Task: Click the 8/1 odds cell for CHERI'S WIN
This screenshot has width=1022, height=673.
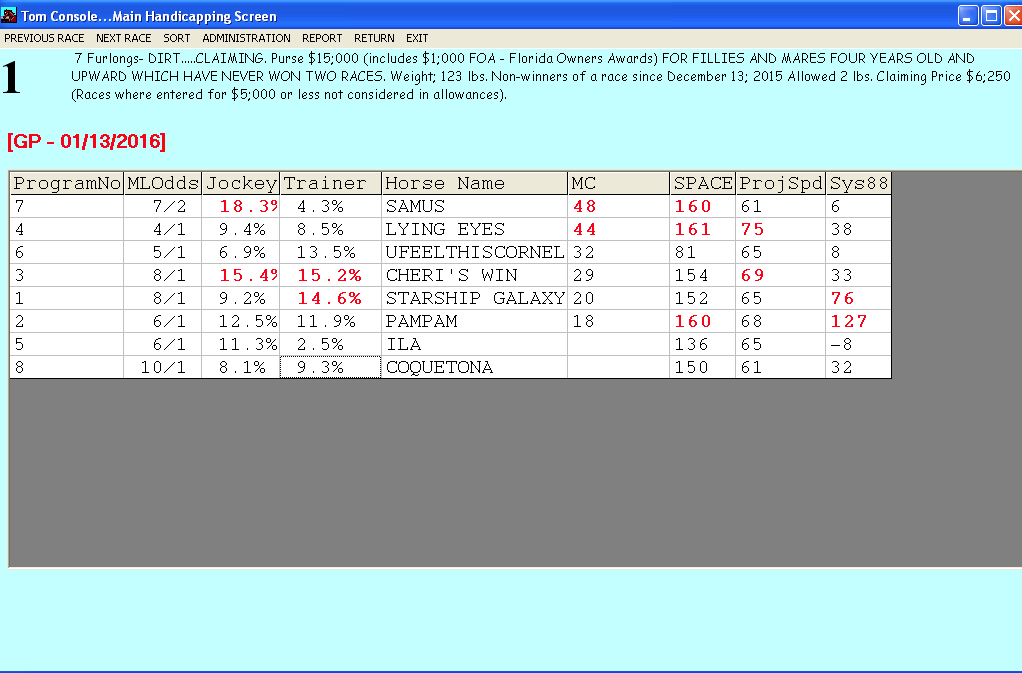Action: point(163,275)
